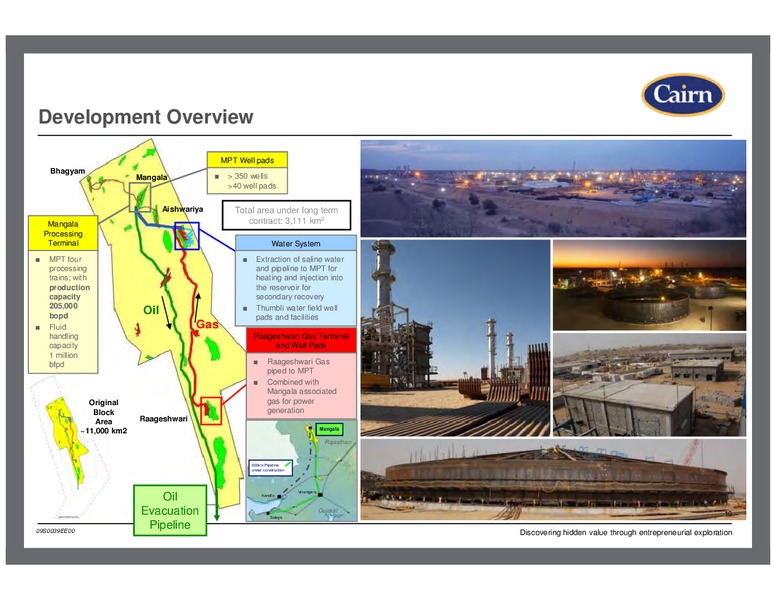Click the red 'Gas' pipeline label
Screen dimensions: 776x600
[x=207, y=324]
